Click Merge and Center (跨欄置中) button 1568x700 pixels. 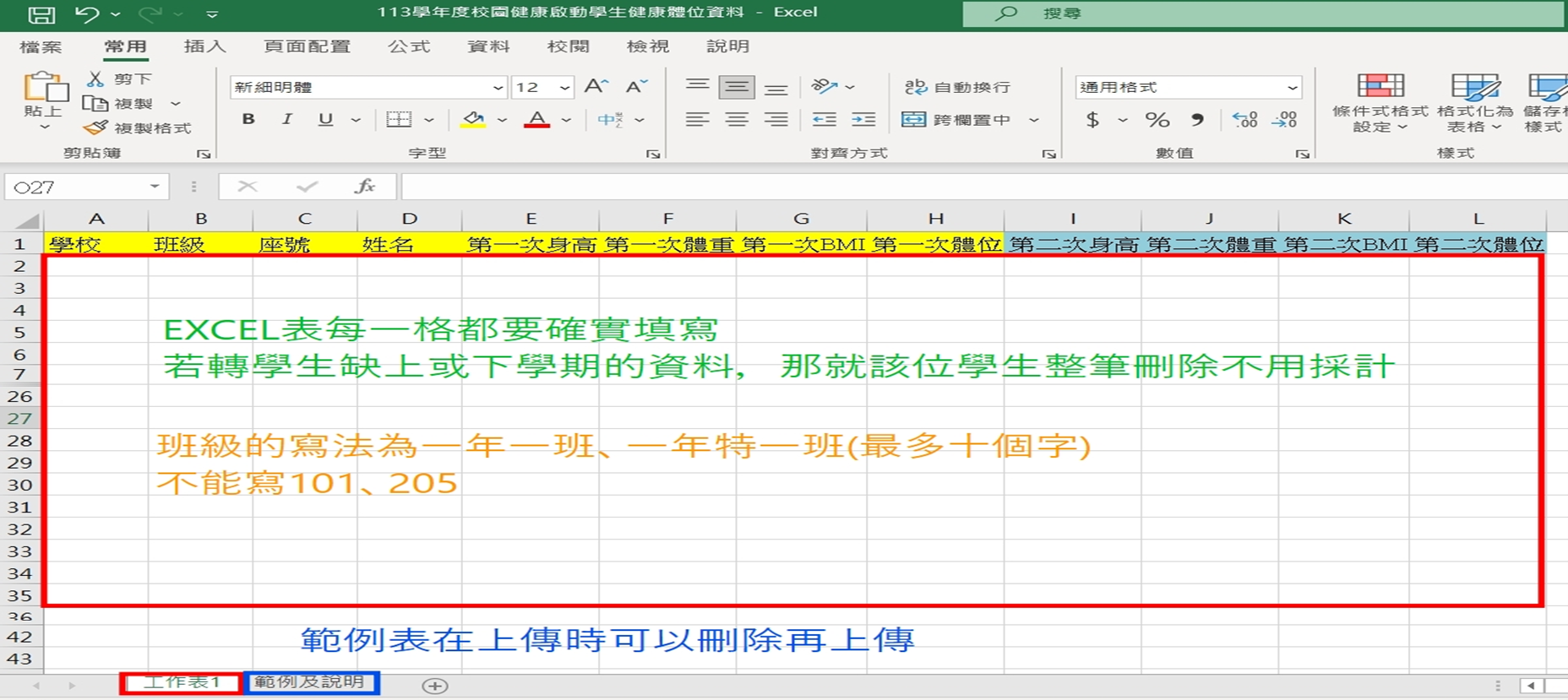pyautogui.click(x=957, y=120)
